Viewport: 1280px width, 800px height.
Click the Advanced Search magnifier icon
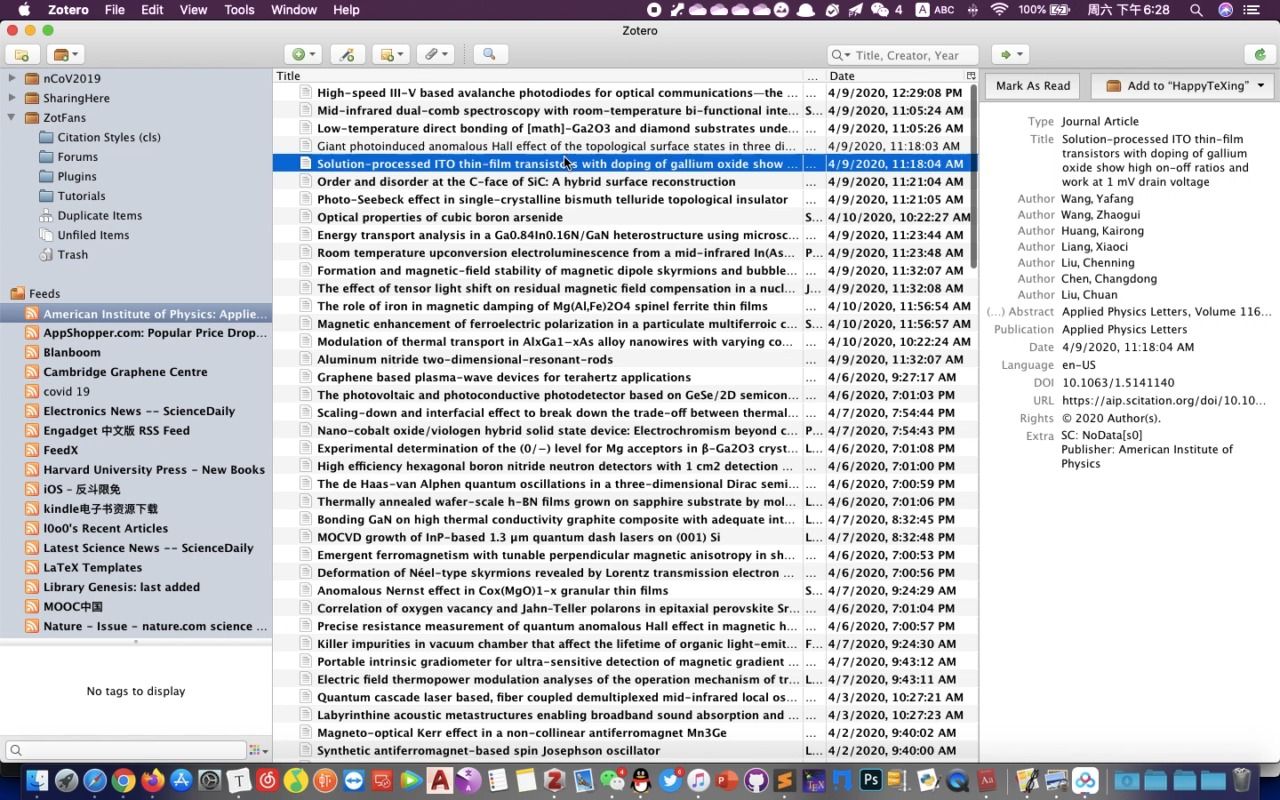pyautogui.click(x=488, y=55)
